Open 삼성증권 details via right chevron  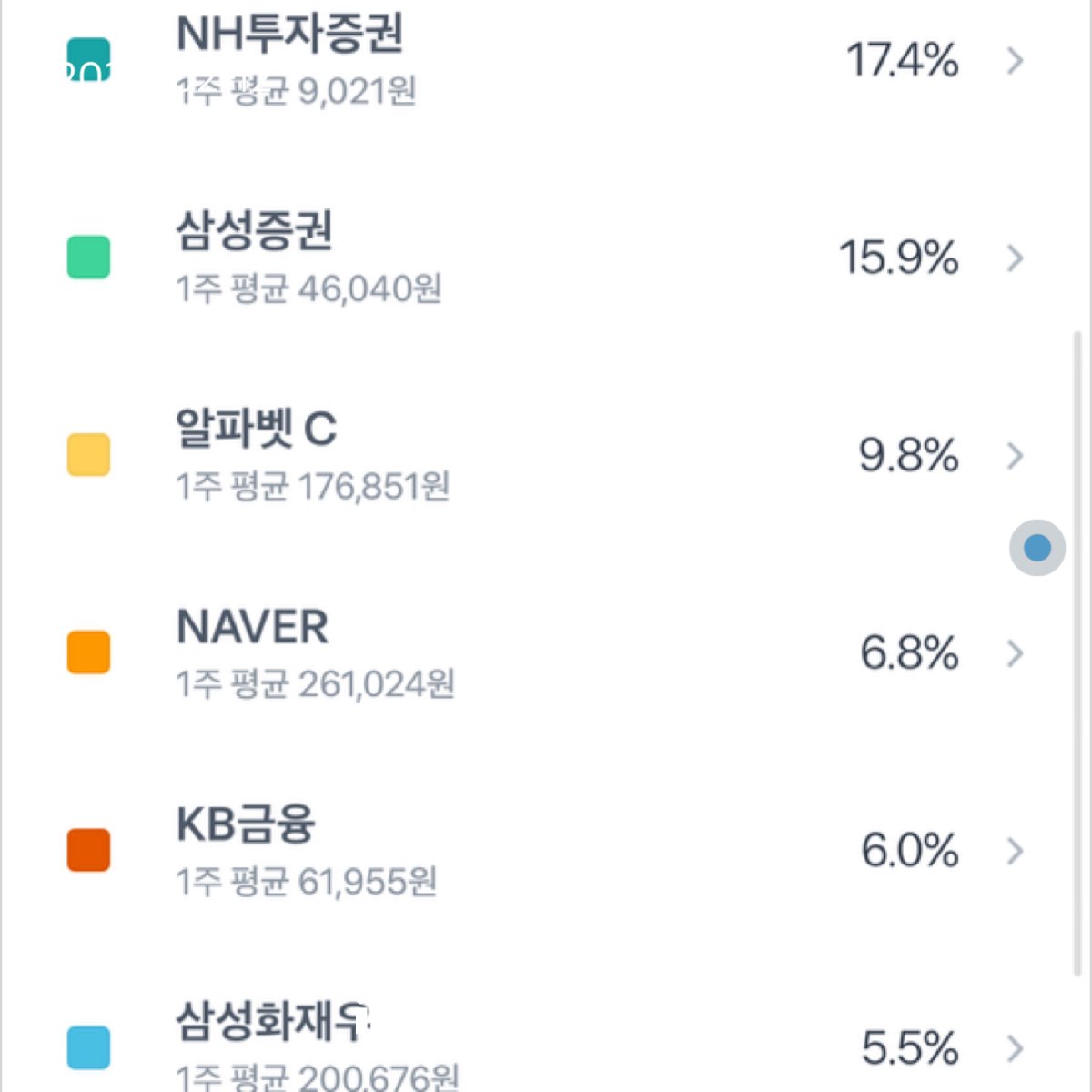pyautogui.click(x=1015, y=258)
